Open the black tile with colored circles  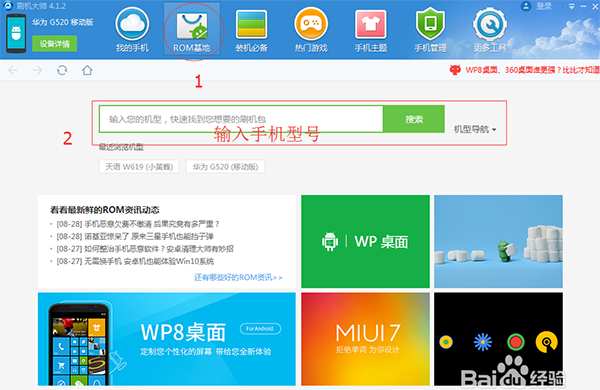(498, 339)
